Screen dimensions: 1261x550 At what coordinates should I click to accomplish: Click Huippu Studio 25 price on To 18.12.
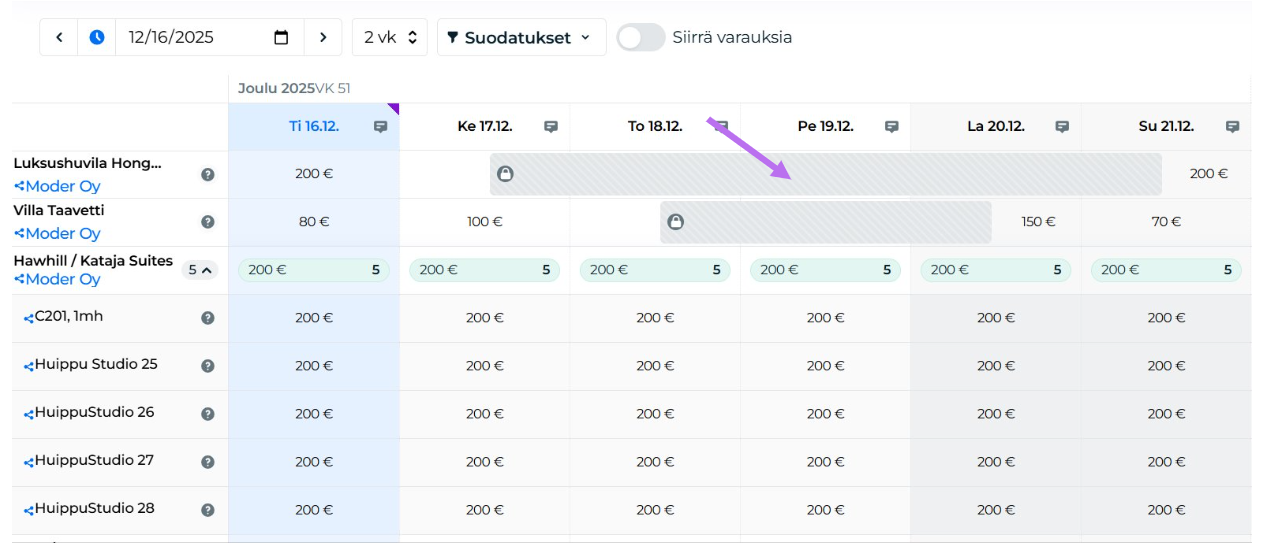click(x=655, y=366)
